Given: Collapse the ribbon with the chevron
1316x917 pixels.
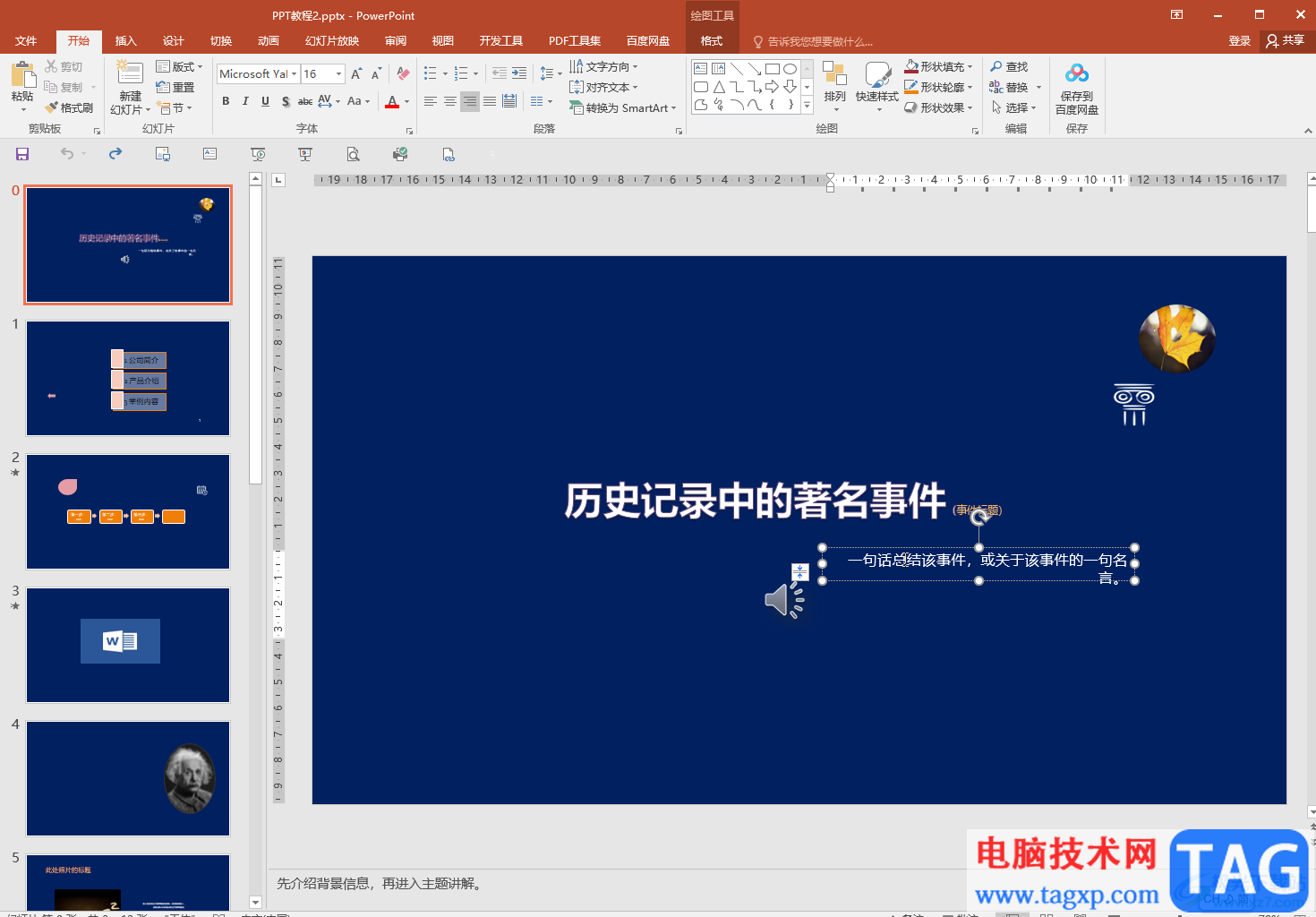Looking at the screenshot, I should (1308, 131).
